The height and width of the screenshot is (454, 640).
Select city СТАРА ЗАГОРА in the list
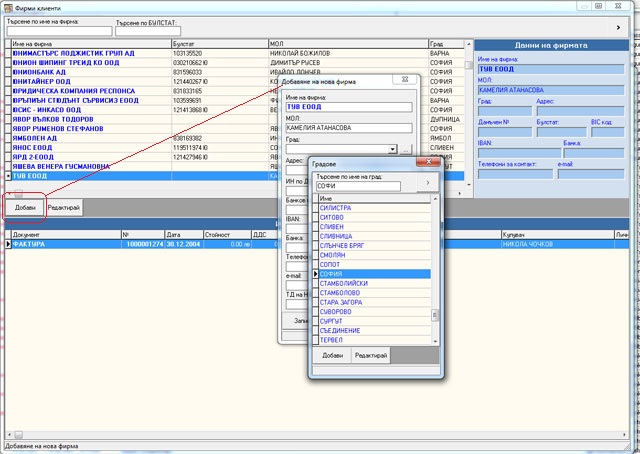coord(375,302)
